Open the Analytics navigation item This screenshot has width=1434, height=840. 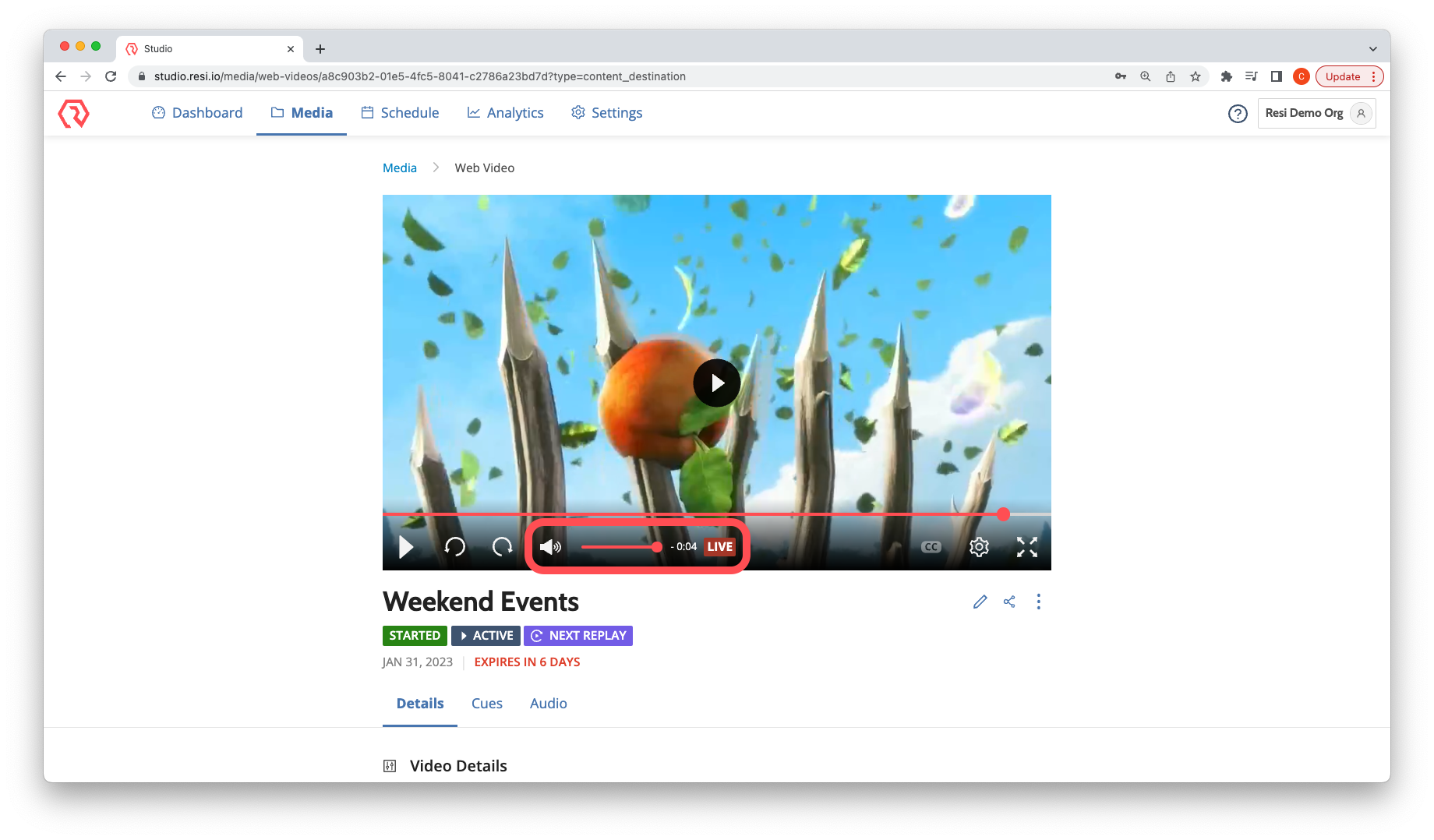(x=505, y=113)
